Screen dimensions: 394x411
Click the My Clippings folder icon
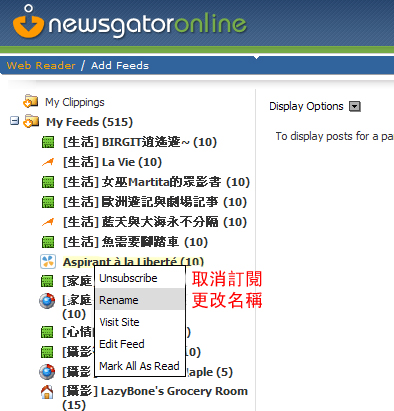coord(31,101)
